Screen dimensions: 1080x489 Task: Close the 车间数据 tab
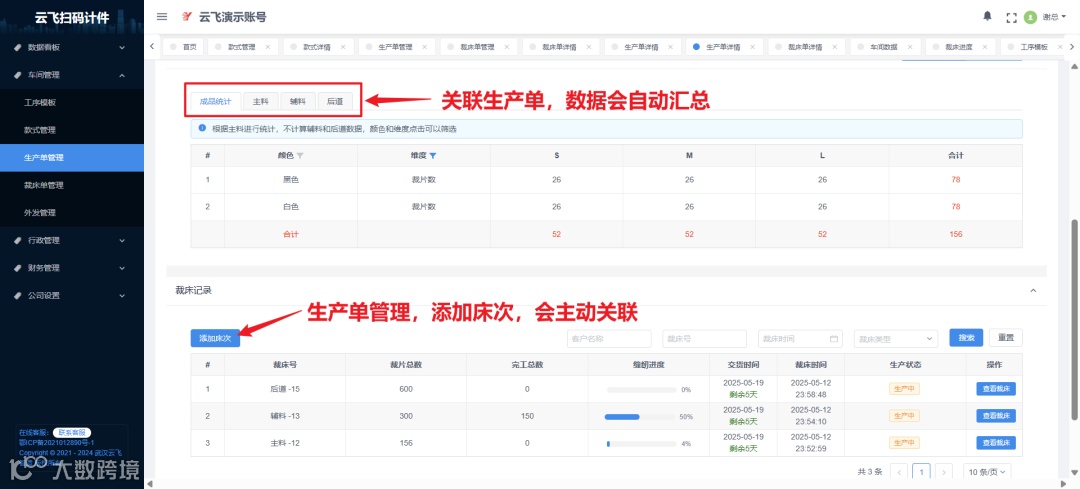click(909, 47)
